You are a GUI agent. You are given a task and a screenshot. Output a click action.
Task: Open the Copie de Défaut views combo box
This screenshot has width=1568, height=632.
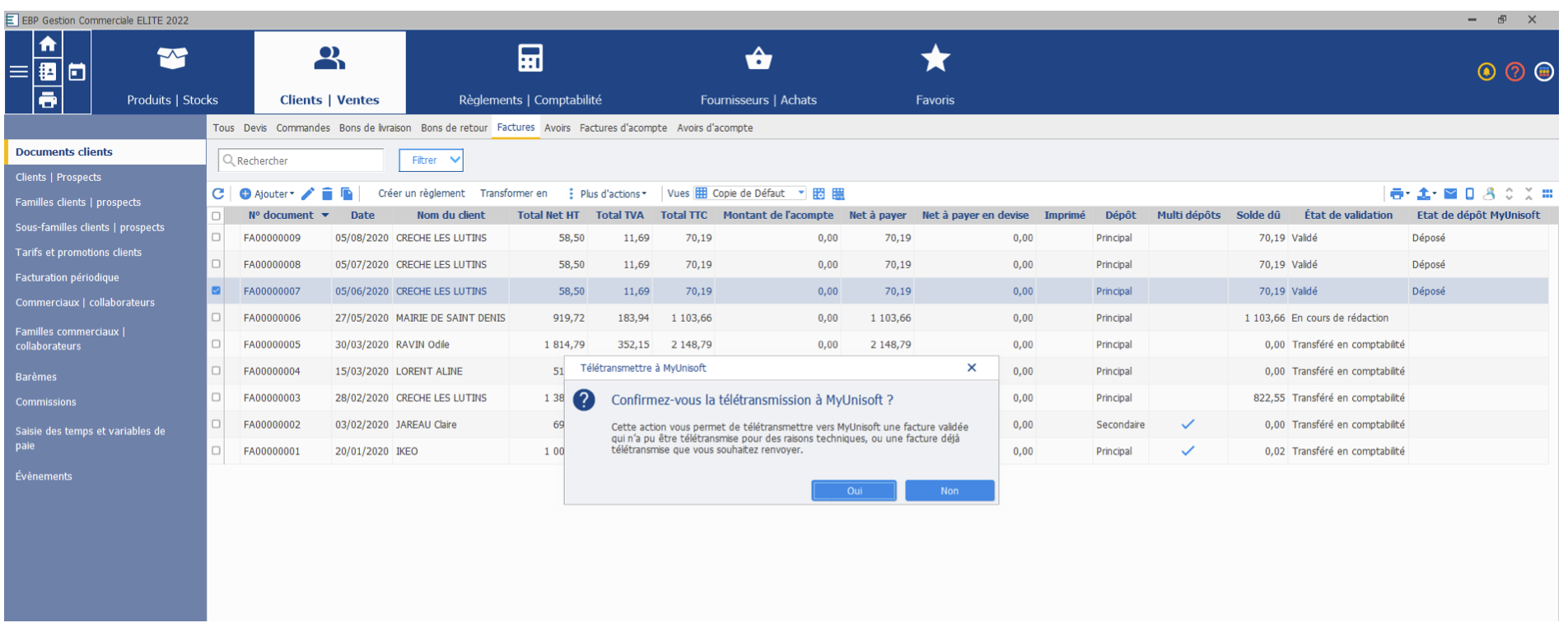pos(750,193)
